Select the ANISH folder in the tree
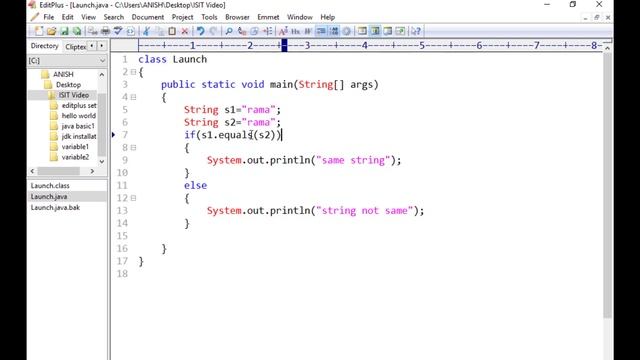This screenshot has width=640, height=360. point(63,74)
